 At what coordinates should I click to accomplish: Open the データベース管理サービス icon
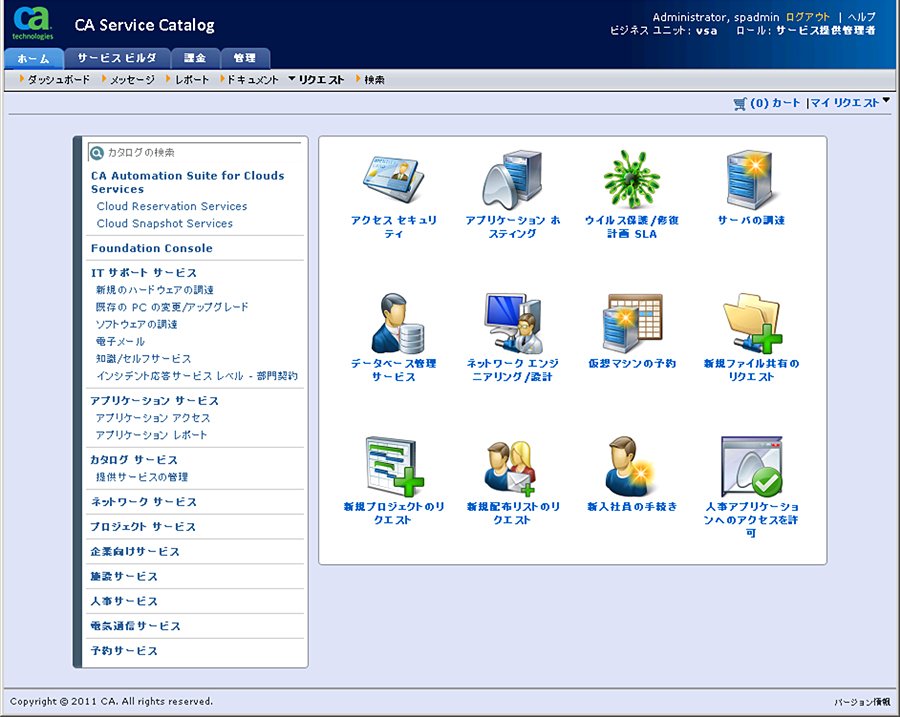tap(397, 323)
